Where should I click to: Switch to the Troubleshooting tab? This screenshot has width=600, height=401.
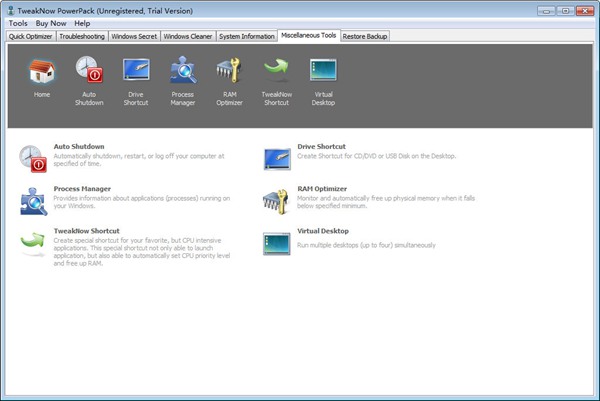82,36
